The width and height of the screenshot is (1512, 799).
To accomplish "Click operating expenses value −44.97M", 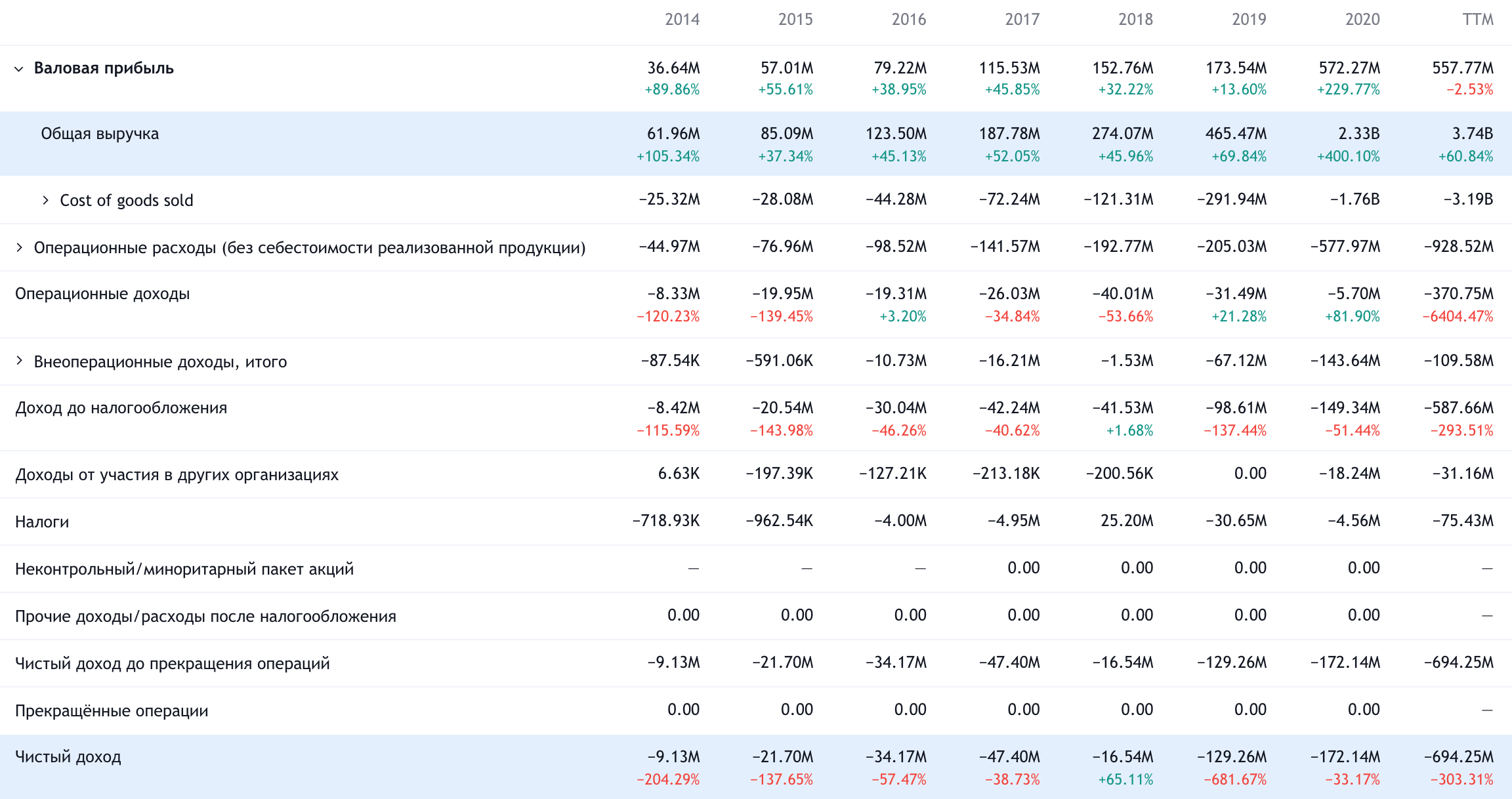I will [669, 247].
